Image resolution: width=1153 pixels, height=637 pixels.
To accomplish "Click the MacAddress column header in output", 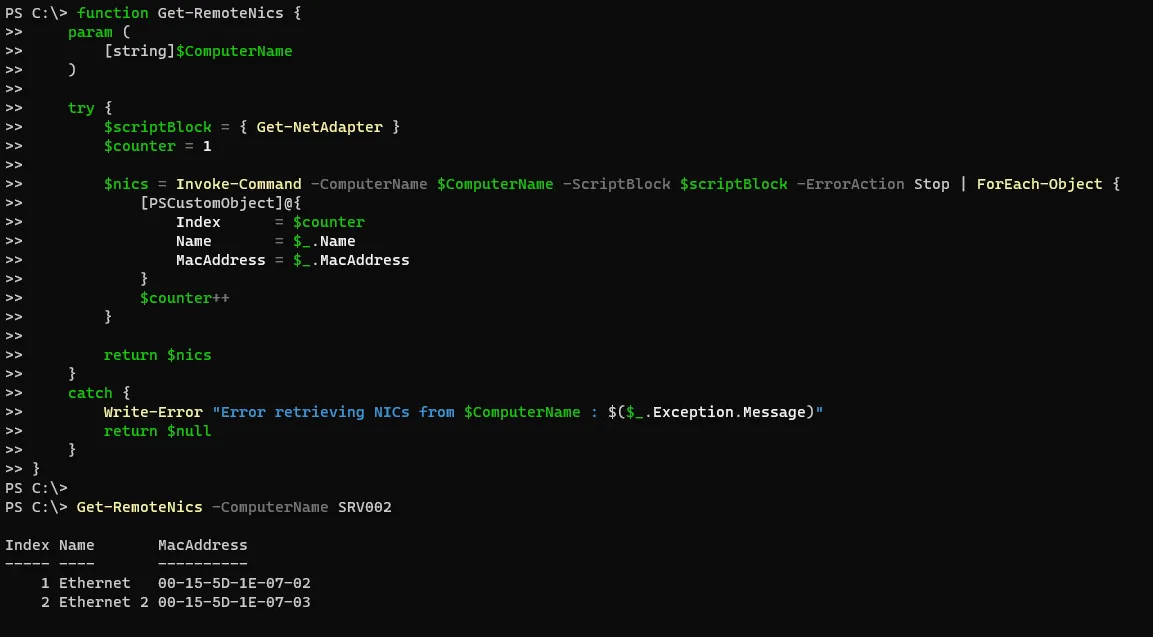I will pos(202,545).
